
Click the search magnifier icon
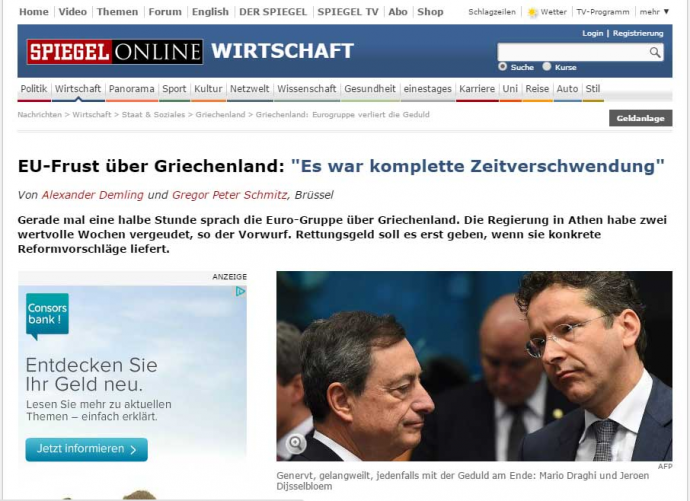click(x=655, y=52)
